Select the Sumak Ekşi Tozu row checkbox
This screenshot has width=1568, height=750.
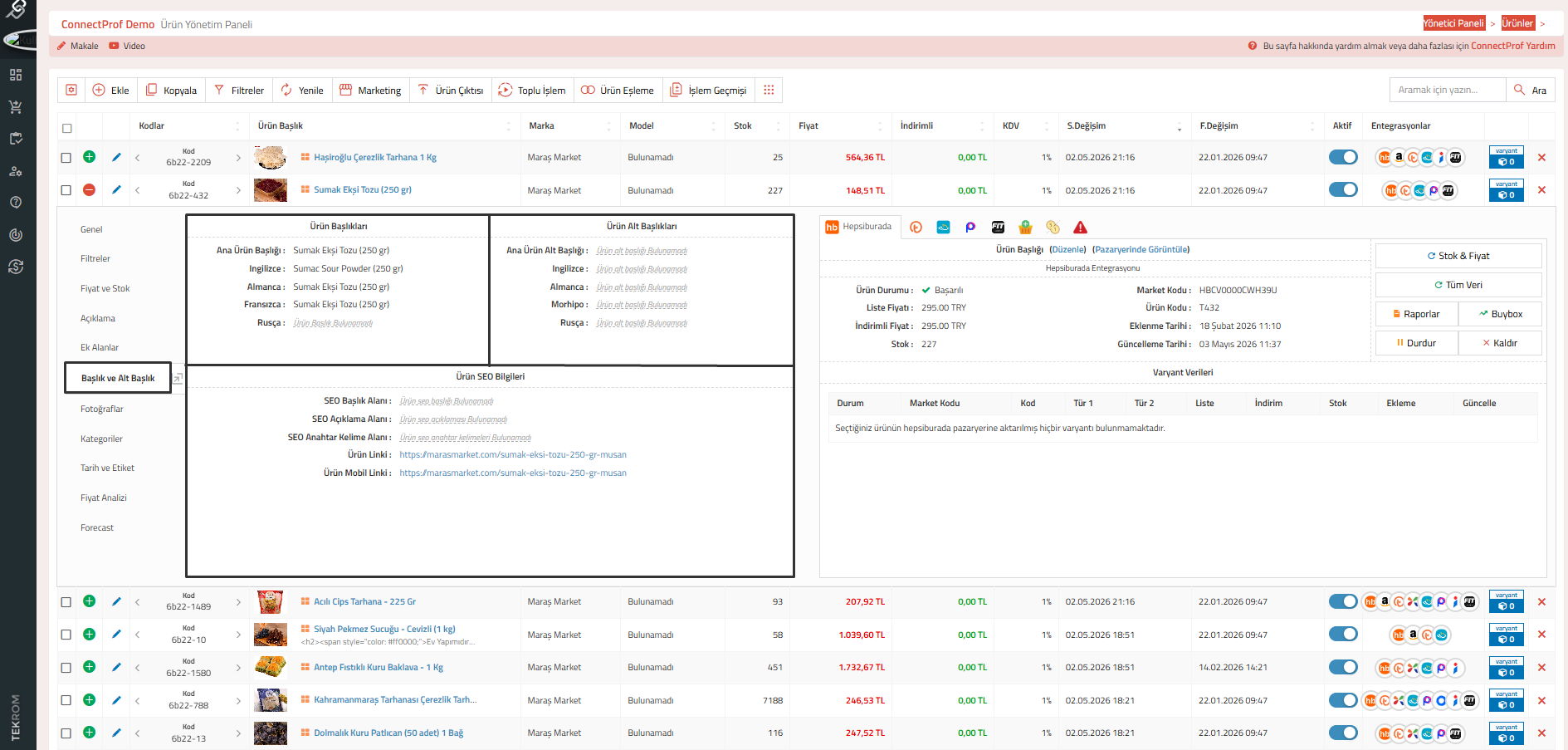66,190
